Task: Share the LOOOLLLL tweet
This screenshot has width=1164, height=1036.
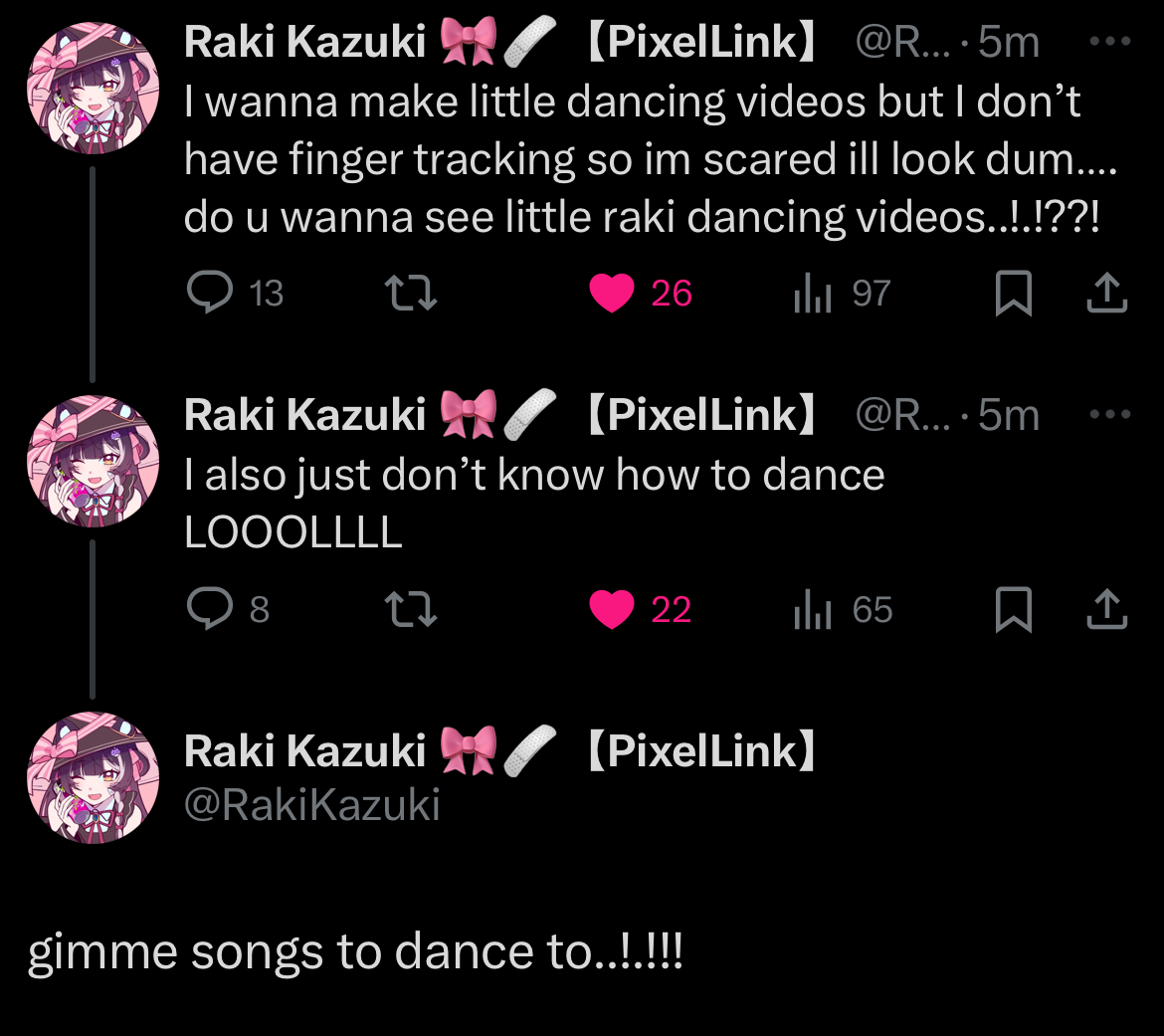Action: tap(1106, 610)
